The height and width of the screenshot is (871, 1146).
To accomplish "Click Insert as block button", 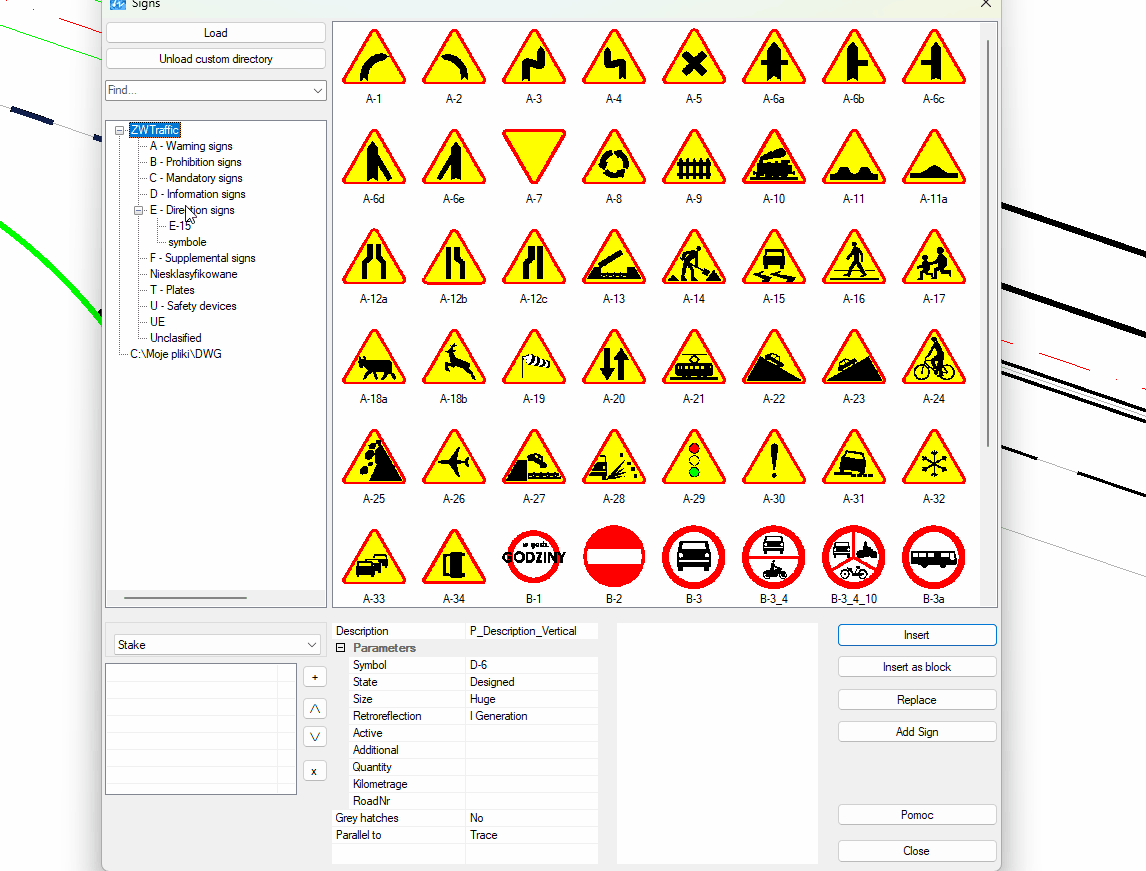I will pyautogui.click(x=917, y=667).
